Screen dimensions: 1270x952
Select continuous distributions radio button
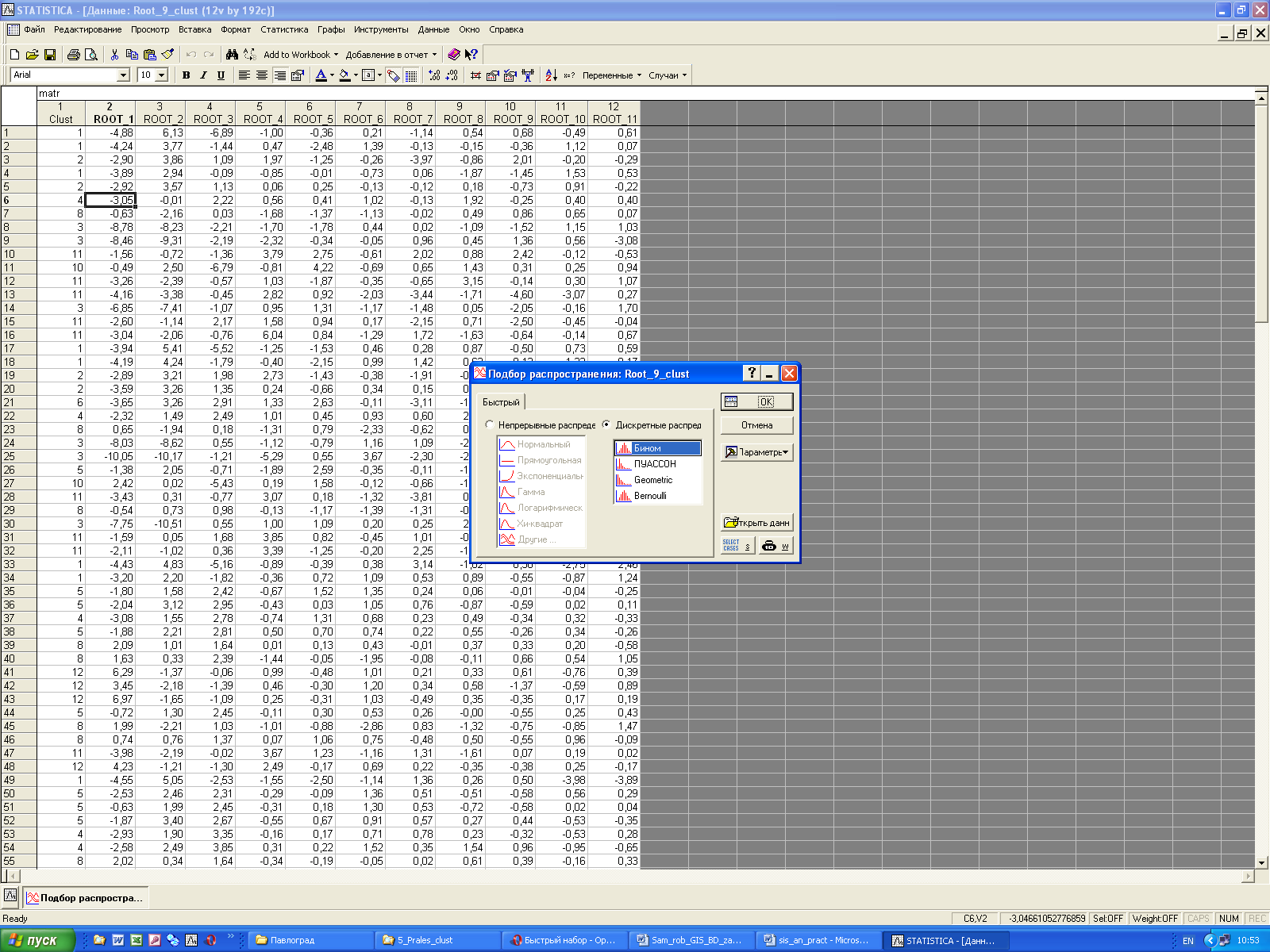(x=490, y=425)
